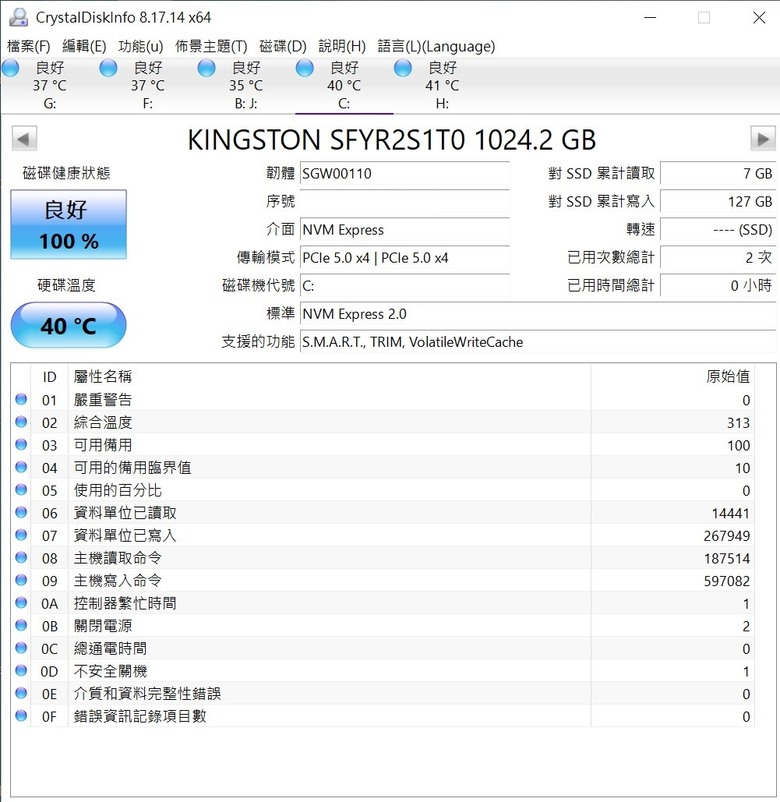The image size is (780, 802).
Task: Click the 標準 field NVM Express 2.0
Action: point(538,314)
